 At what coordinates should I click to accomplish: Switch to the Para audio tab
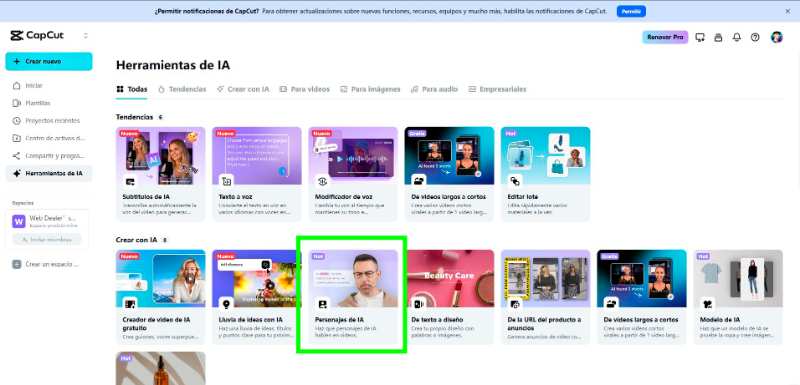434,89
